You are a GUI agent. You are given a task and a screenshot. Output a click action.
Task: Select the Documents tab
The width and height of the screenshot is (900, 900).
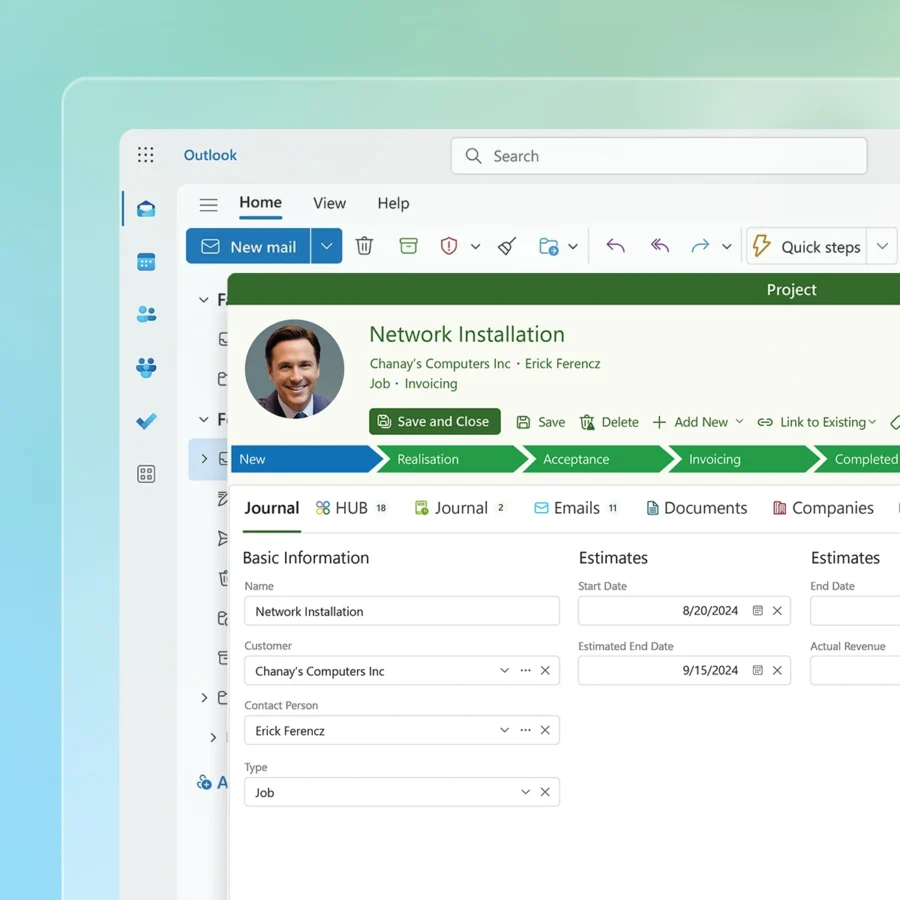[x=697, y=508]
